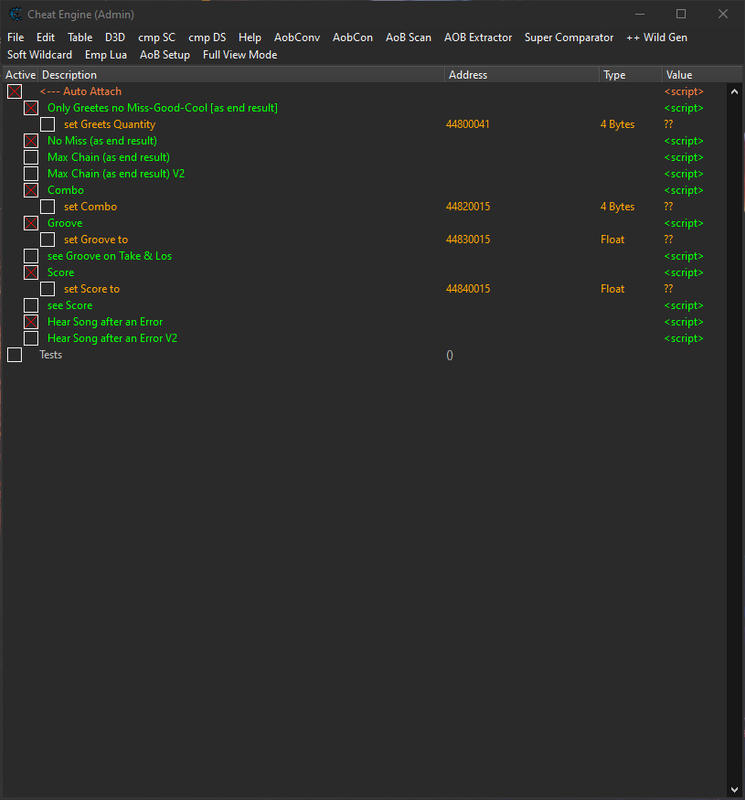Enable the set Groove to checkbox
Viewport: 745px width, 800px height.
(47, 239)
